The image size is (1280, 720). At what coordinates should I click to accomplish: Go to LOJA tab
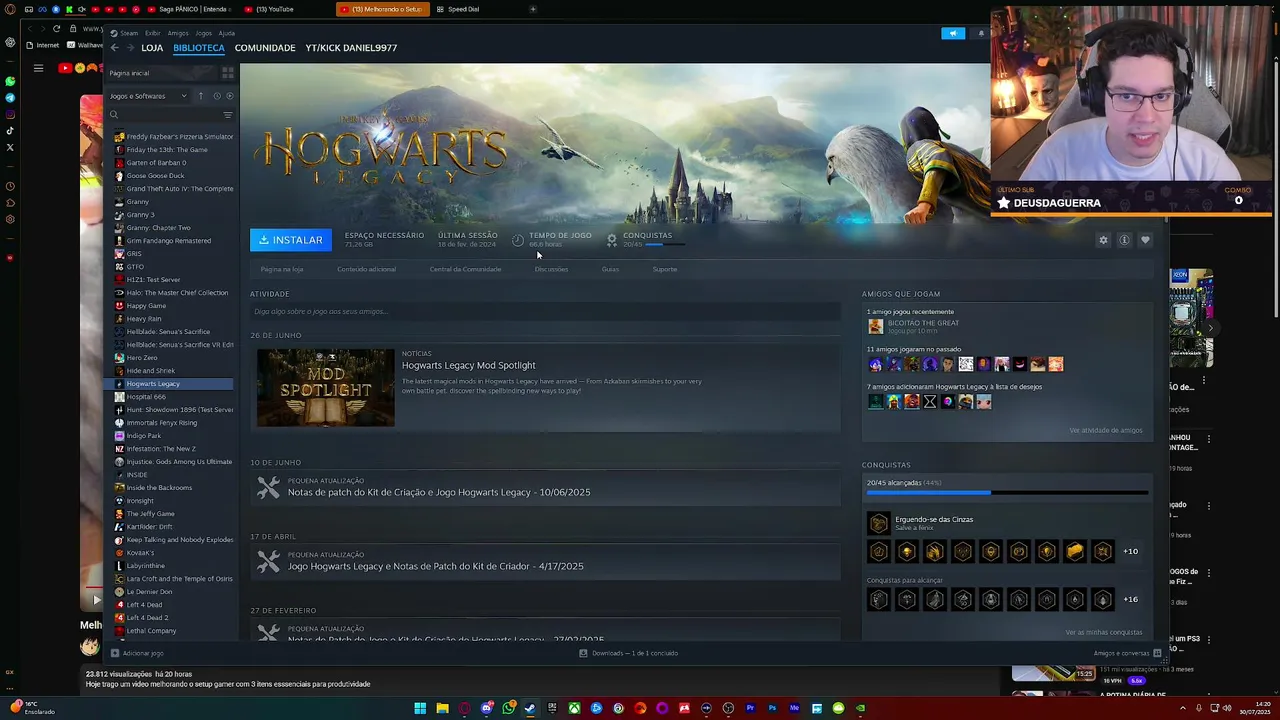(x=152, y=48)
